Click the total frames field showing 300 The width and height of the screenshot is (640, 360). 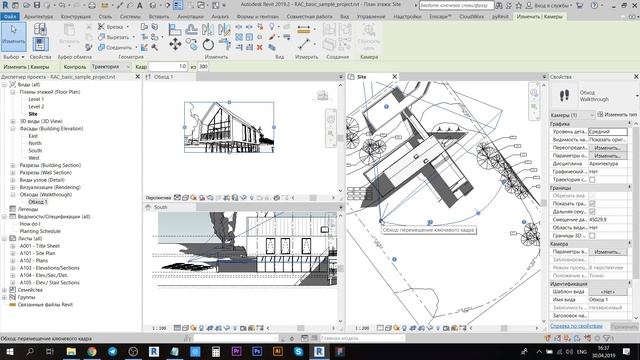(203, 67)
